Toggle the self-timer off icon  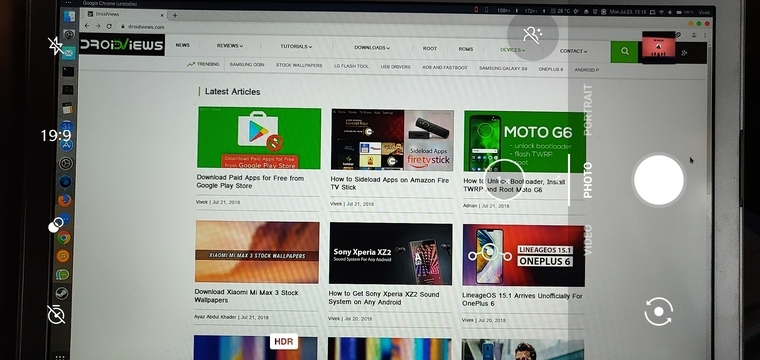tap(56, 314)
